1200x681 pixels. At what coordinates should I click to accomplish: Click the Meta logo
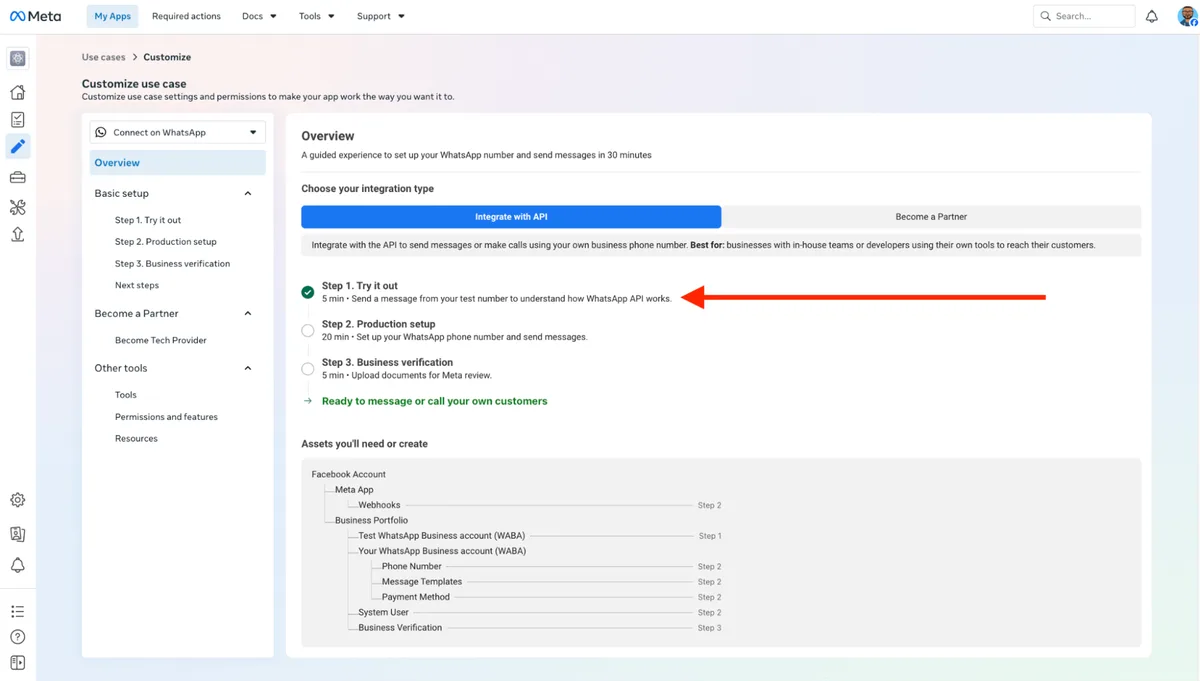tap(36, 16)
